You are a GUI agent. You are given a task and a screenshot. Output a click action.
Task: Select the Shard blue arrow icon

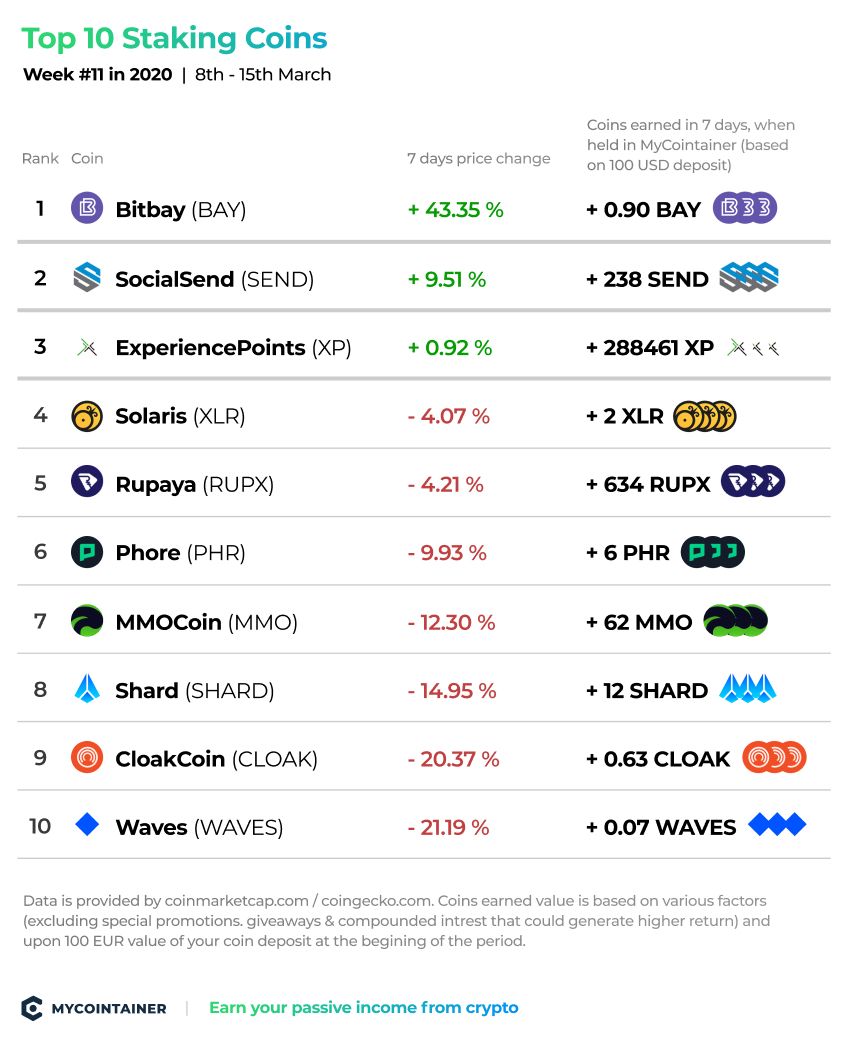coord(87,689)
